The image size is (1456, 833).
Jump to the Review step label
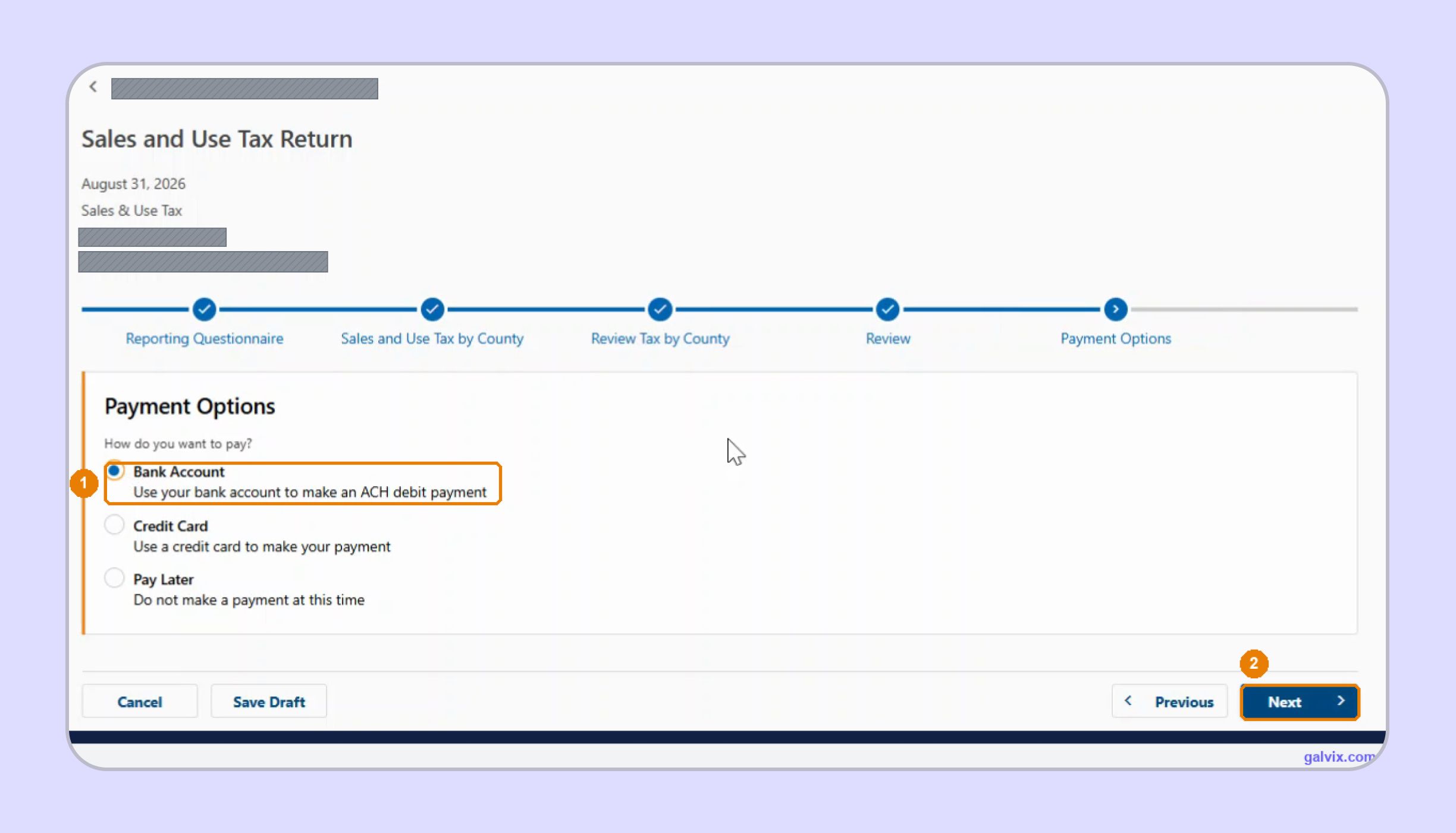click(x=888, y=339)
